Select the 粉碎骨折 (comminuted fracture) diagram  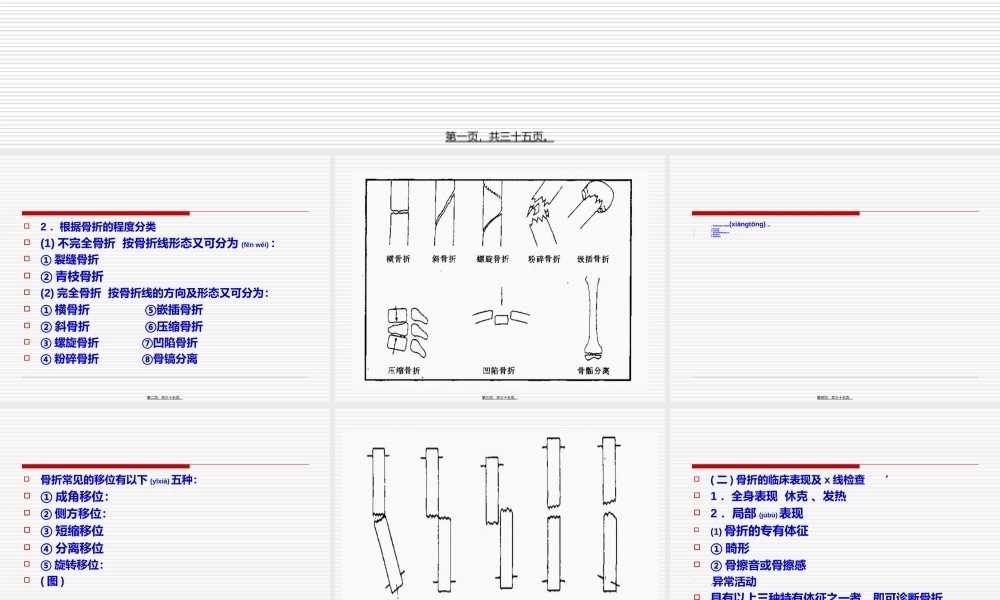pos(540,210)
